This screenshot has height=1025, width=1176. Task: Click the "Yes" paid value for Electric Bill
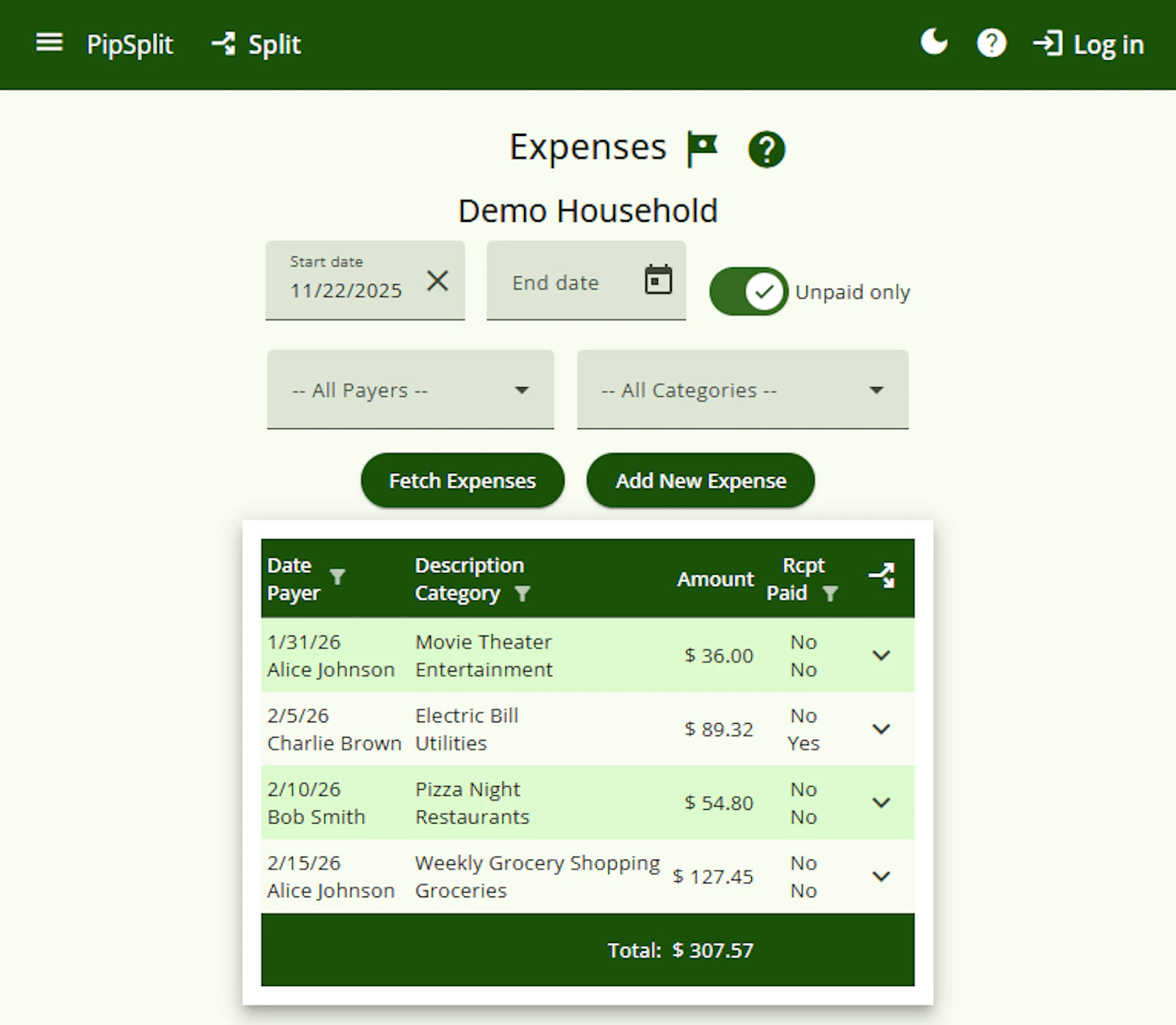click(x=803, y=743)
